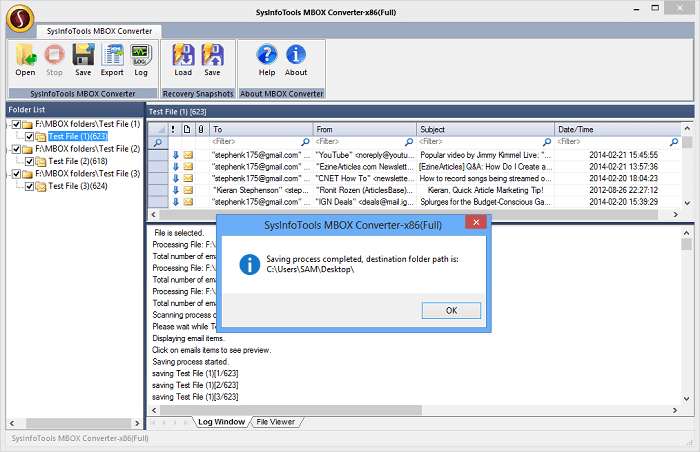Click the SysInfoTools application logo

(x=20, y=19)
